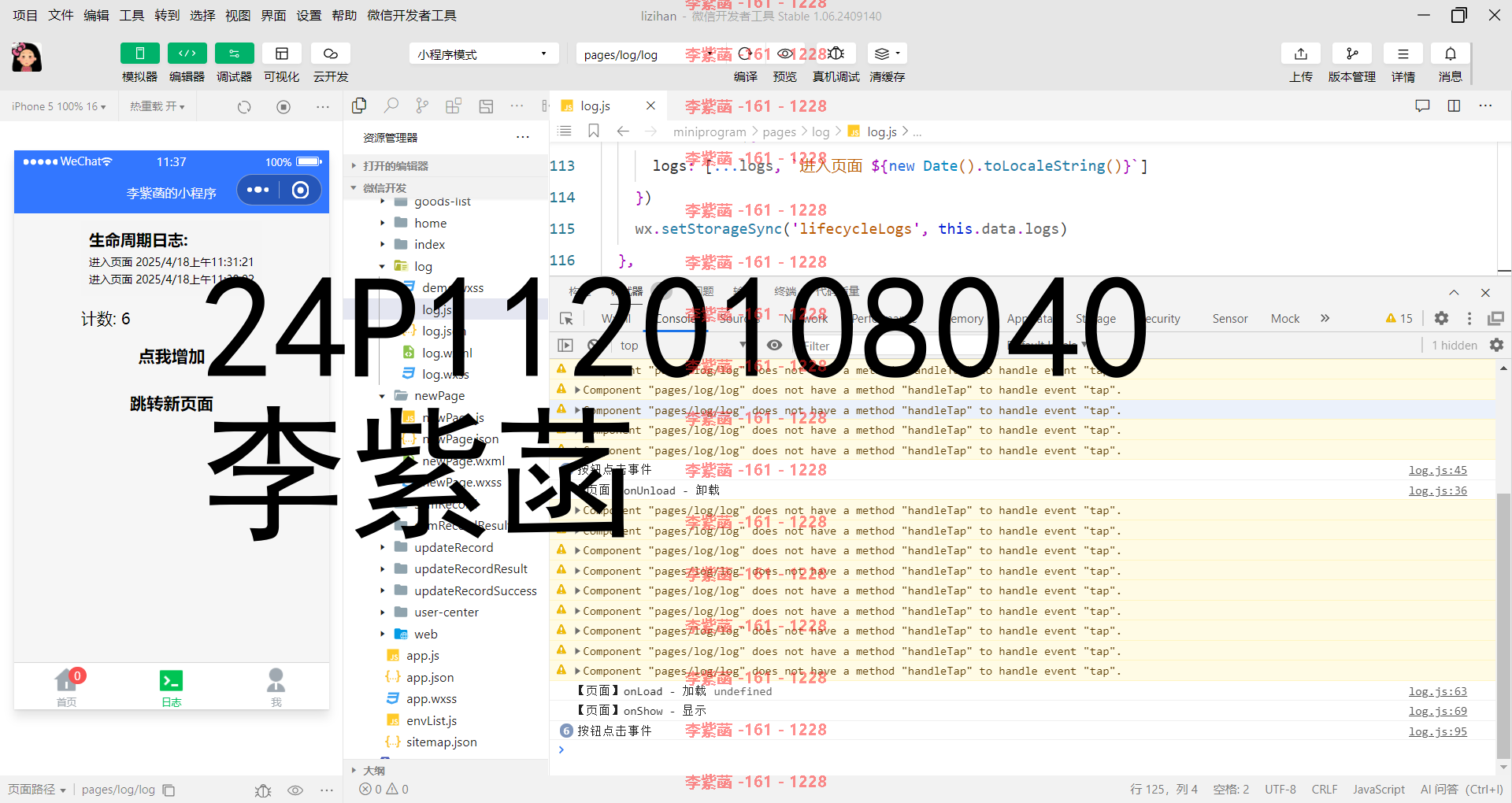Show more devtools tabs chevron

pos(1325,319)
